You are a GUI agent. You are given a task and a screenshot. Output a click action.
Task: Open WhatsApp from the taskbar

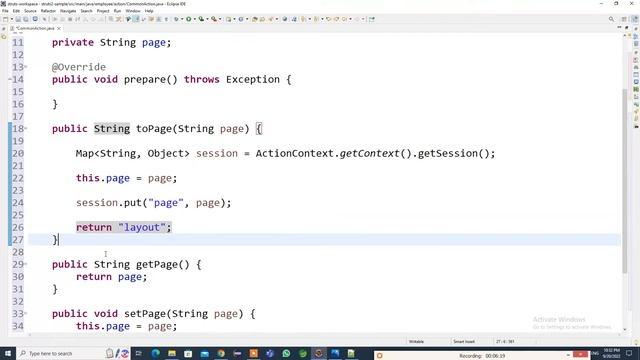[286, 353]
